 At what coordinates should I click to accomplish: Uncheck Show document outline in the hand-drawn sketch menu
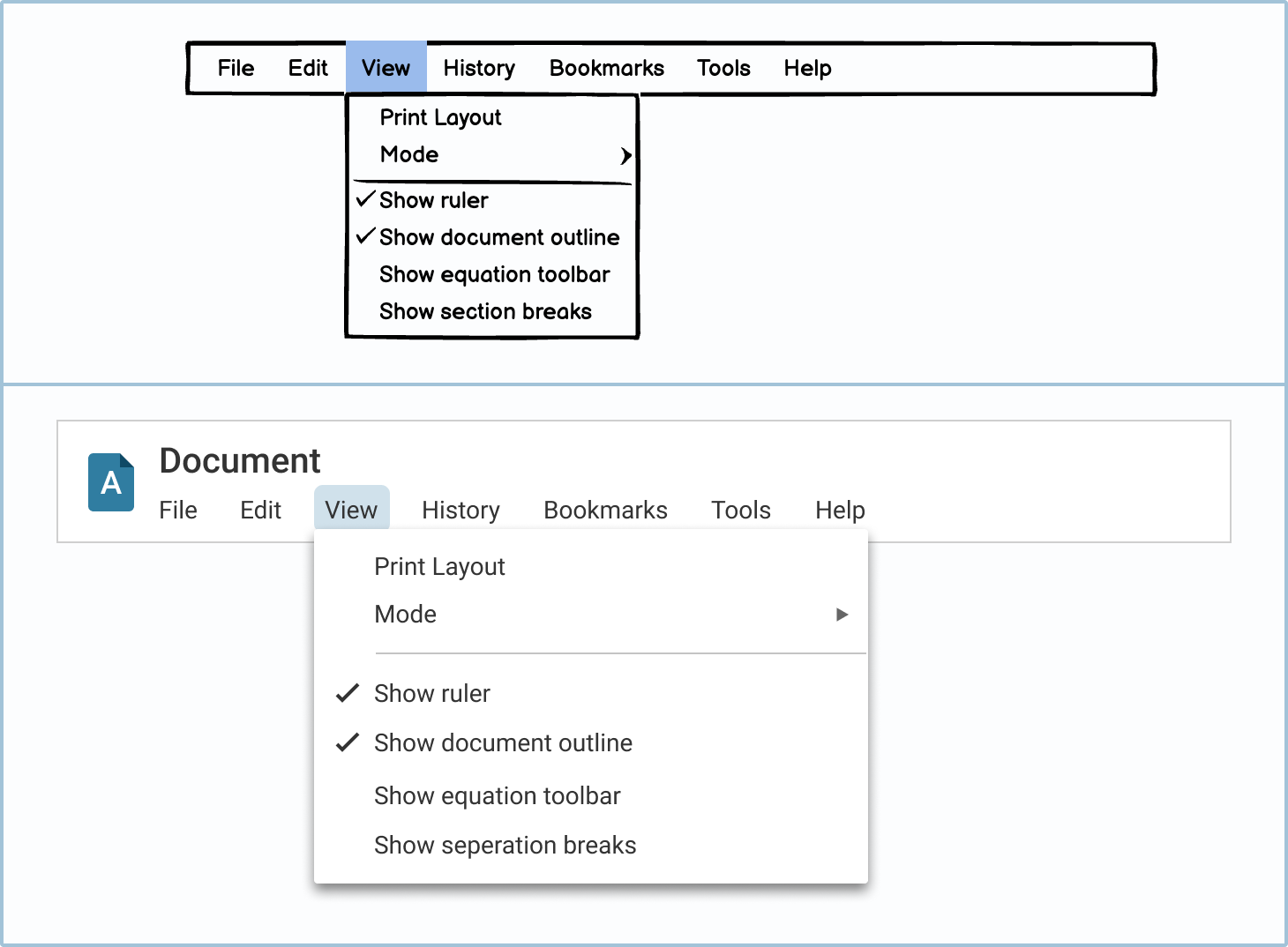click(498, 237)
